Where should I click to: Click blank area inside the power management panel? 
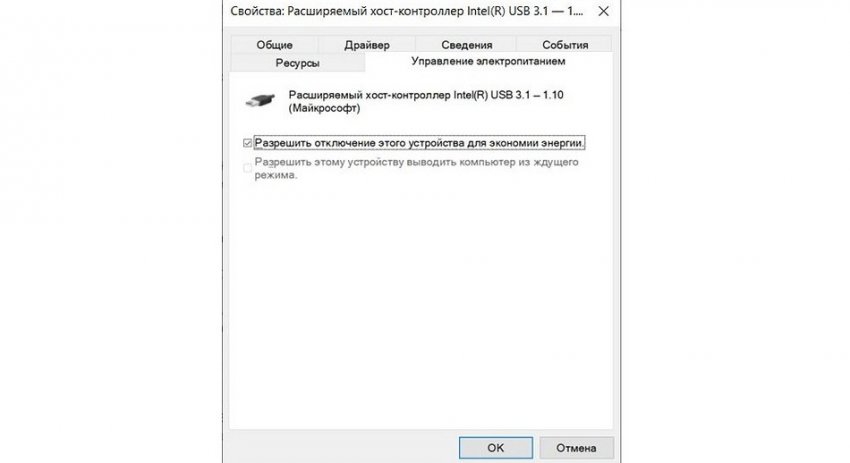(x=421, y=304)
